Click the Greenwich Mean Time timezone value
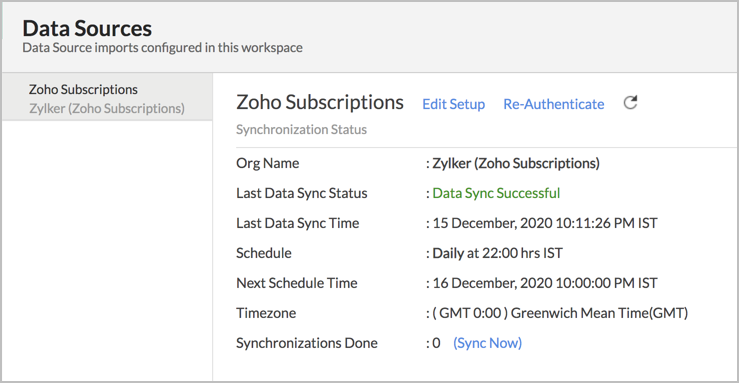The height and width of the screenshot is (383, 739). pos(560,313)
